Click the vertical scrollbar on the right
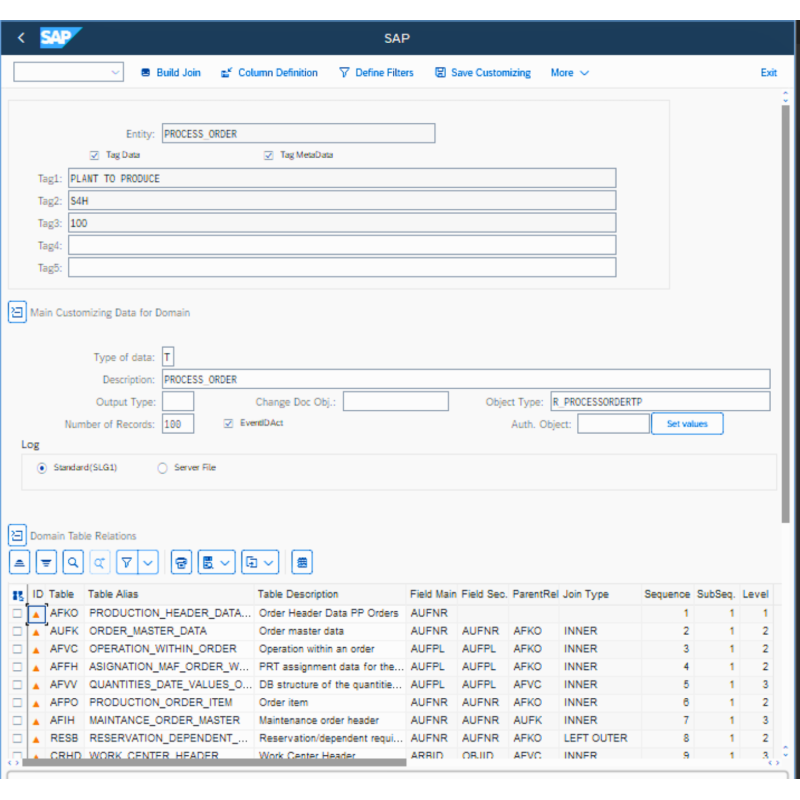Viewport: 800px width, 800px height. 786,300
